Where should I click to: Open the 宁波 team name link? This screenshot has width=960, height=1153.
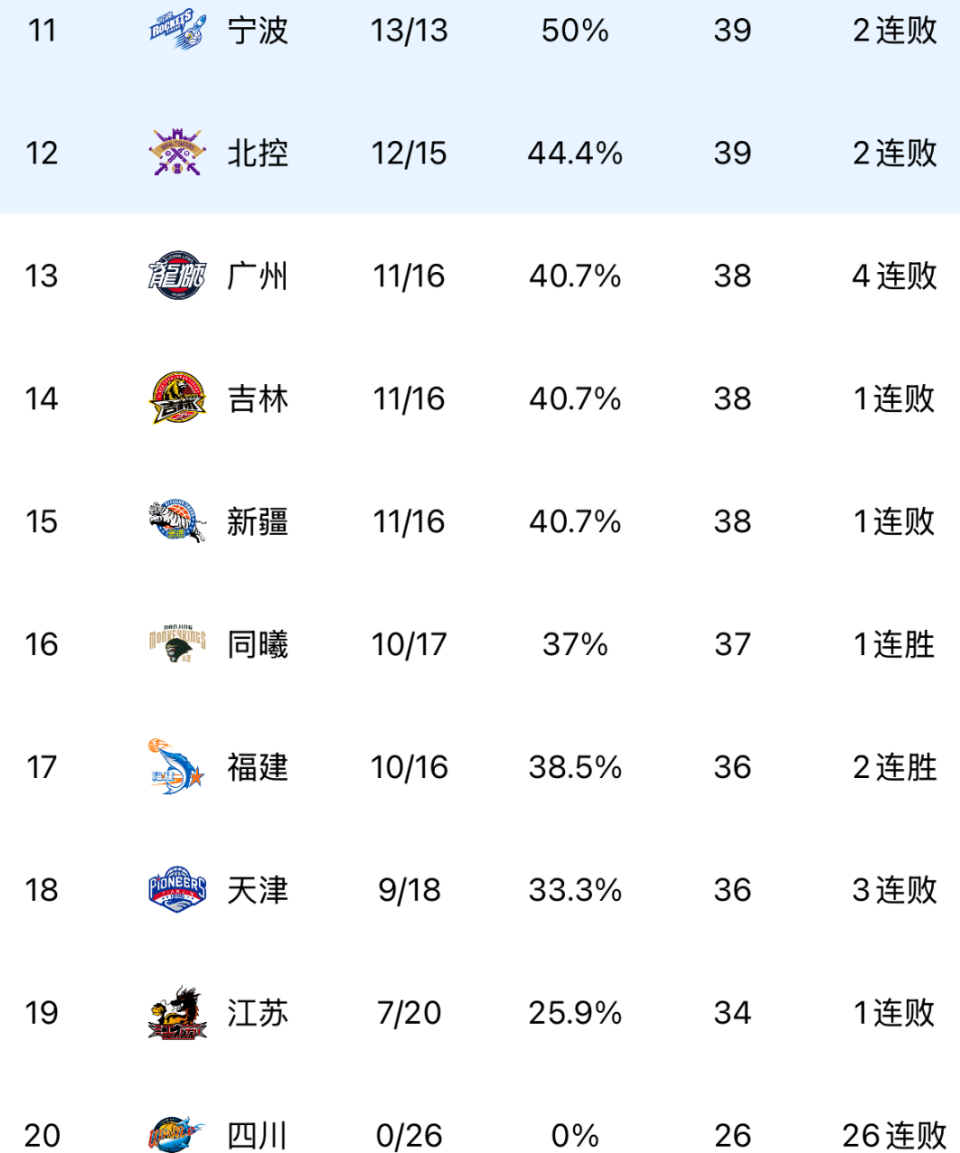[258, 30]
